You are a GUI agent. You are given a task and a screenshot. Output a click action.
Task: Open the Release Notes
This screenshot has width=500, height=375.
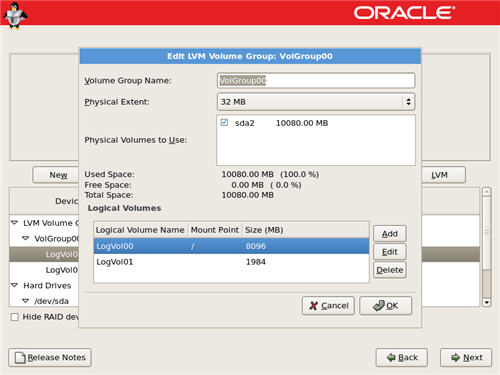(x=50, y=357)
